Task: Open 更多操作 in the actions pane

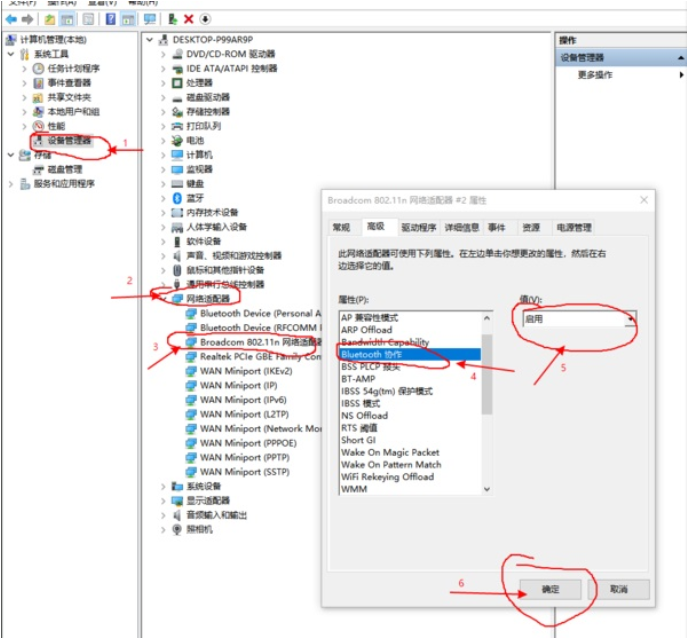Action: point(595,75)
